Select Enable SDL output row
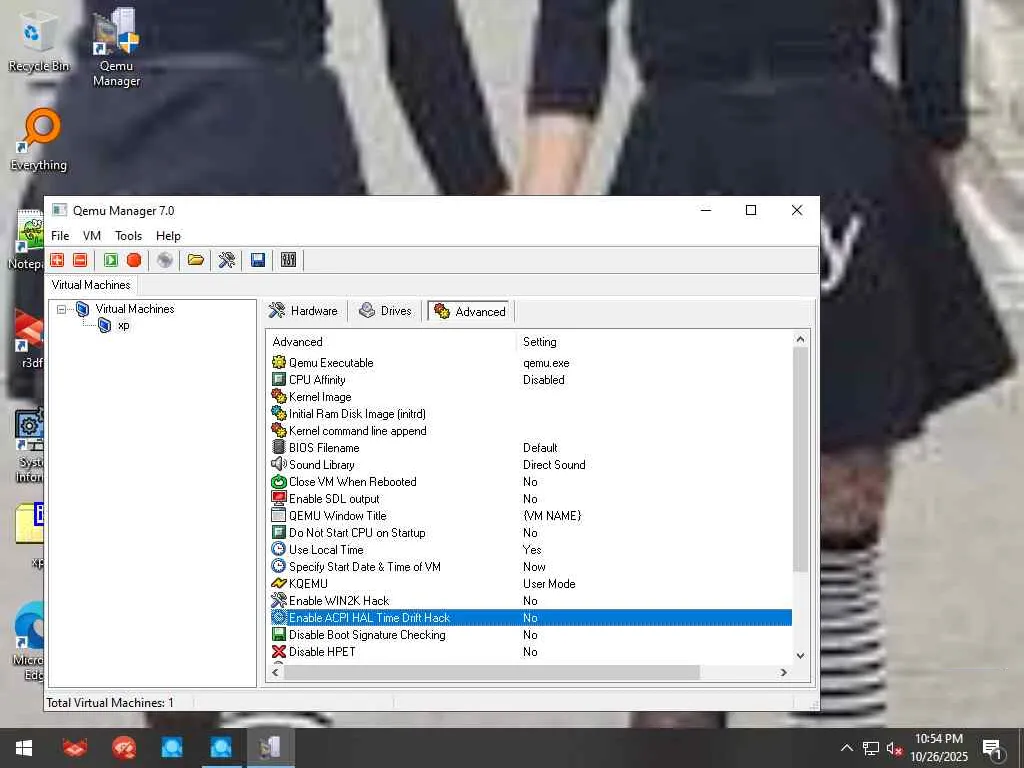 click(531, 498)
